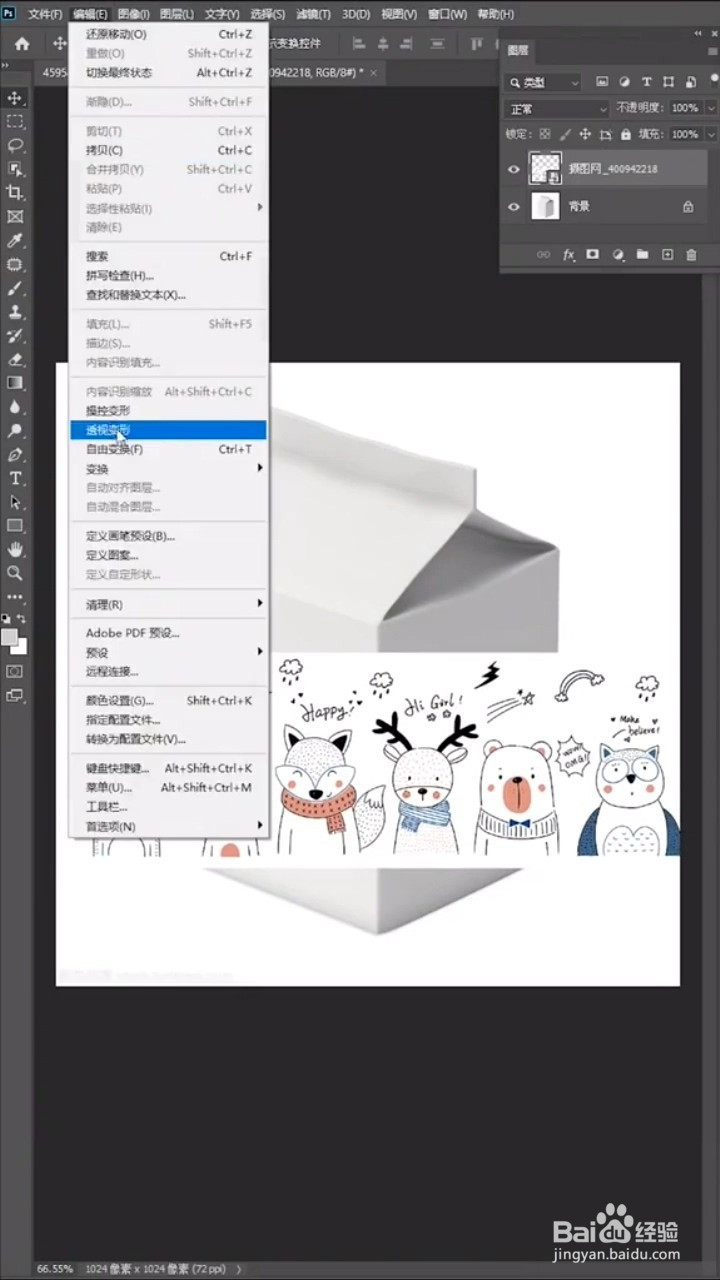Select the Eyedropper tool

(x=15, y=241)
